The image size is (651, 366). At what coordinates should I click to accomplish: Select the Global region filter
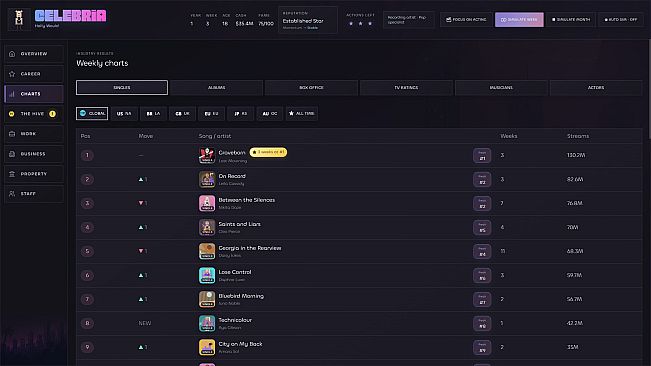tap(92, 113)
